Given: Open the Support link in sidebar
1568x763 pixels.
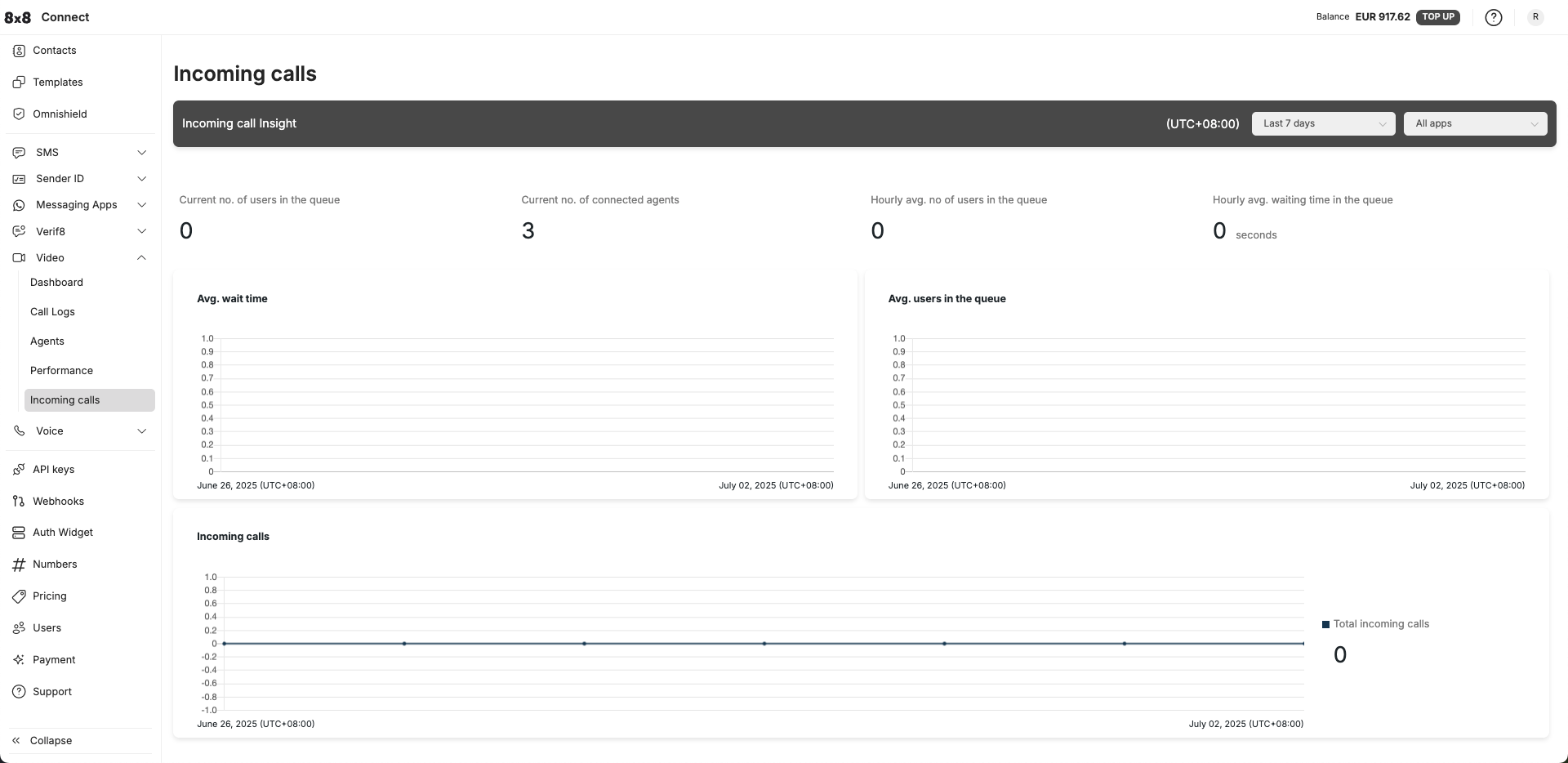Looking at the screenshot, I should pos(52,692).
